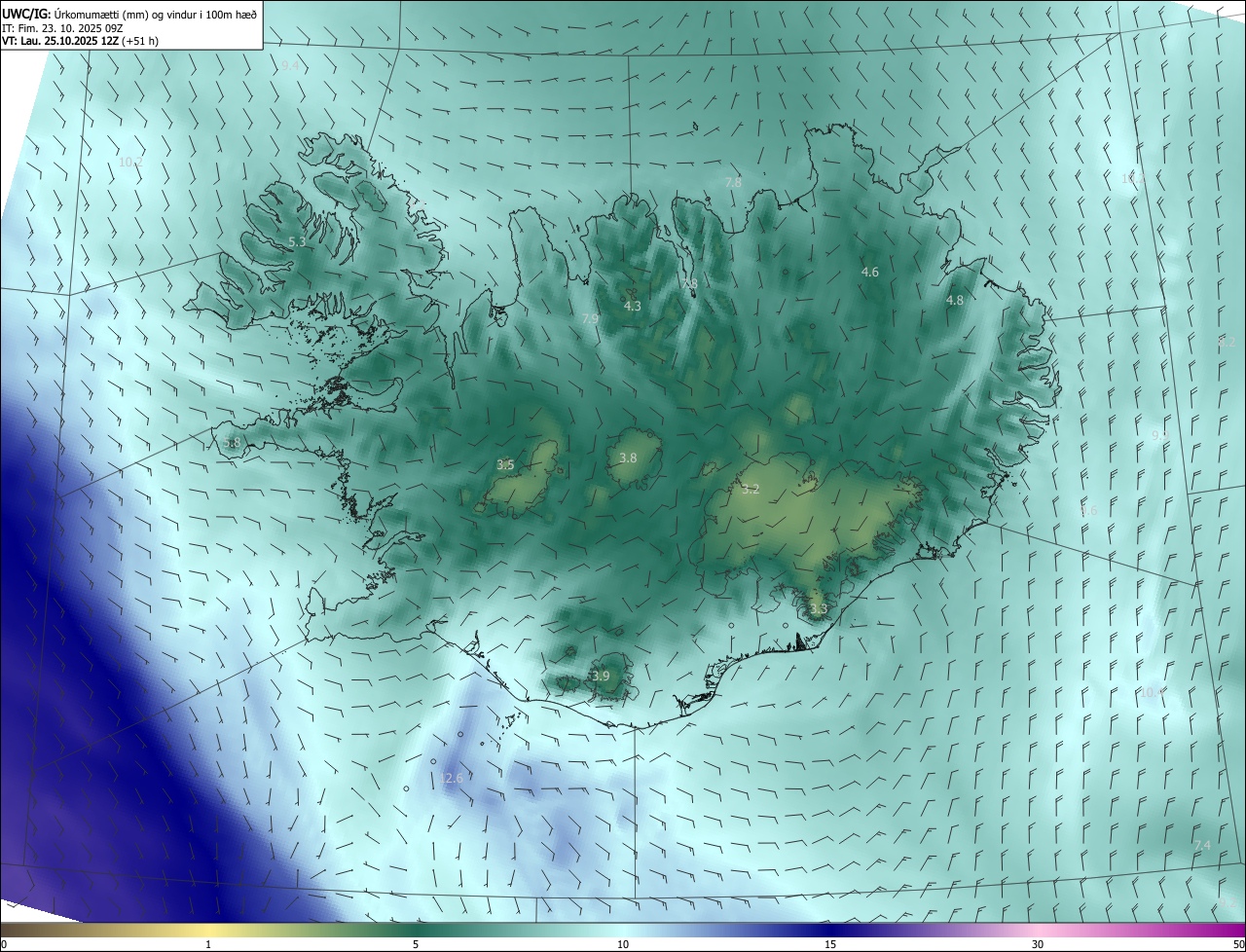Click the 5 tick on the color scale
The width and height of the screenshot is (1246, 952).
pyautogui.click(x=416, y=944)
